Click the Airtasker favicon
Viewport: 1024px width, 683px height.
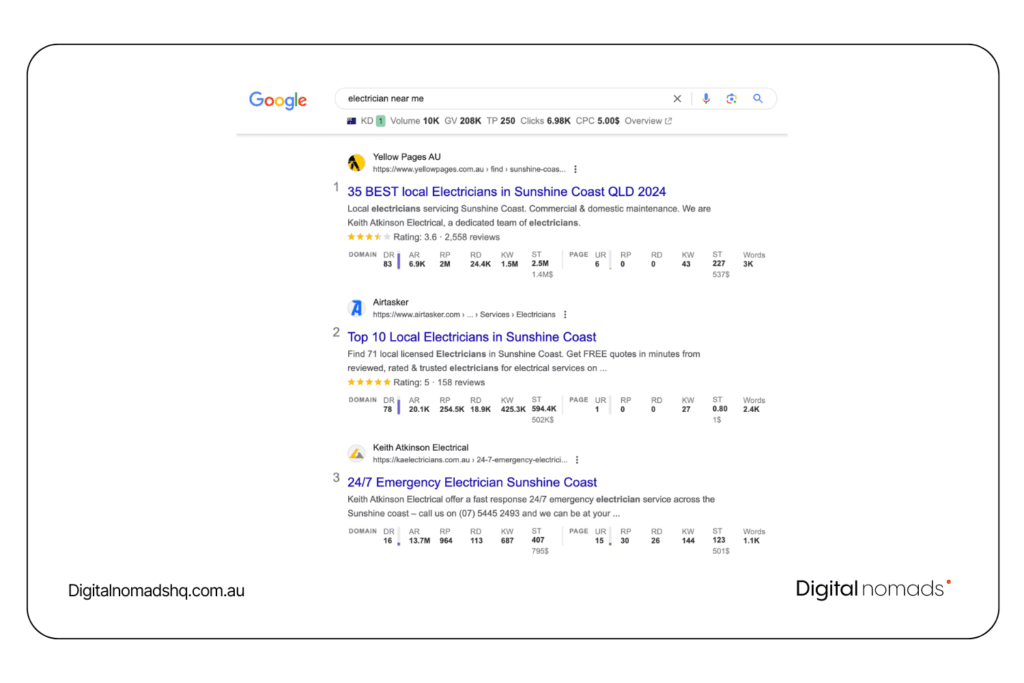pos(356,308)
